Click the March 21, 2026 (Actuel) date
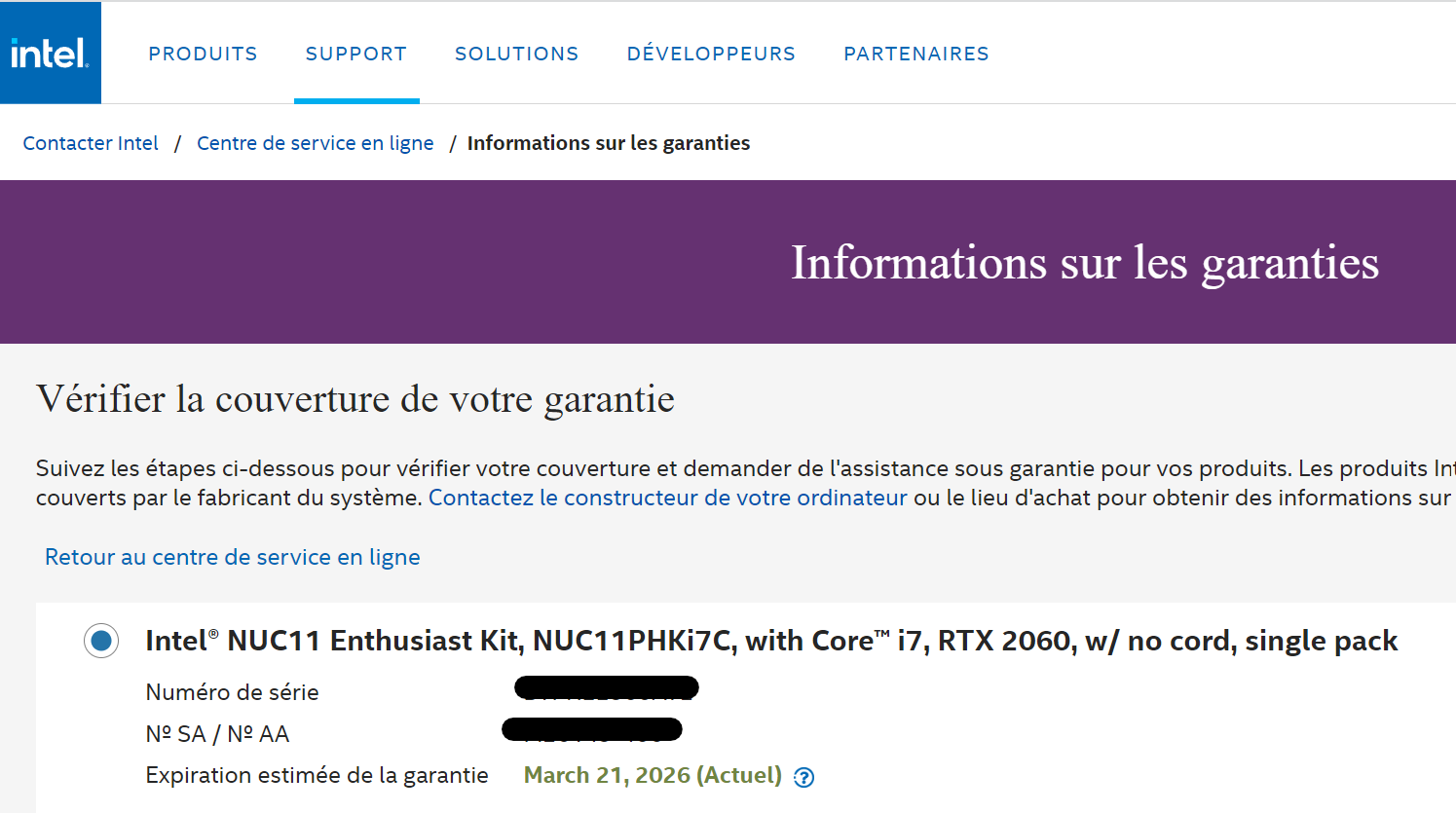This screenshot has width=1456, height=813. point(653,775)
